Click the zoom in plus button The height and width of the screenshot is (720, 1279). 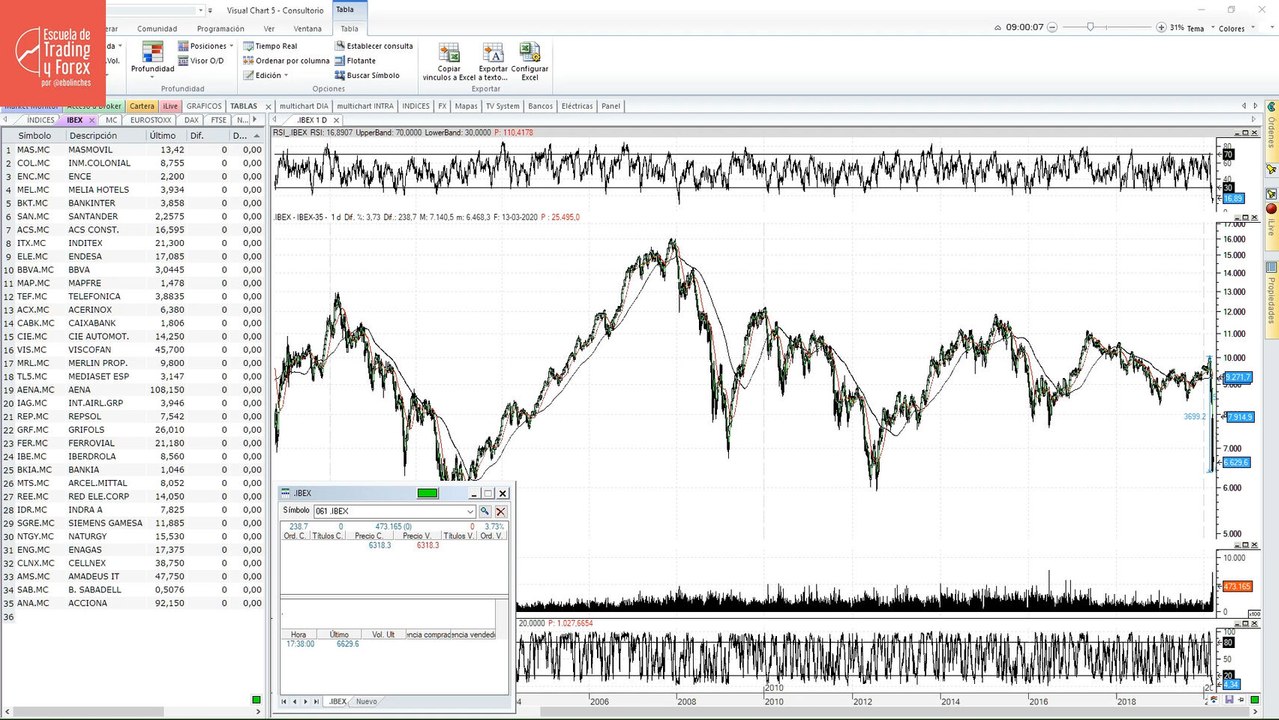(x=1160, y=27)
